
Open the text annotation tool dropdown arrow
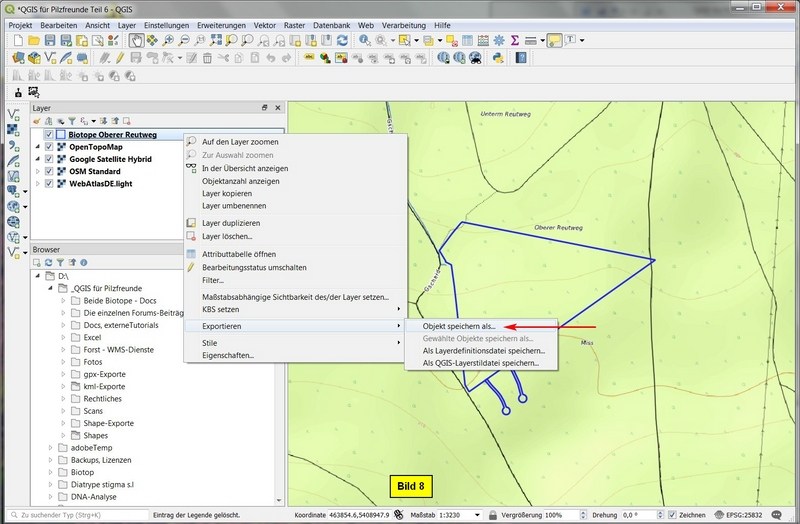click(582, 40)
